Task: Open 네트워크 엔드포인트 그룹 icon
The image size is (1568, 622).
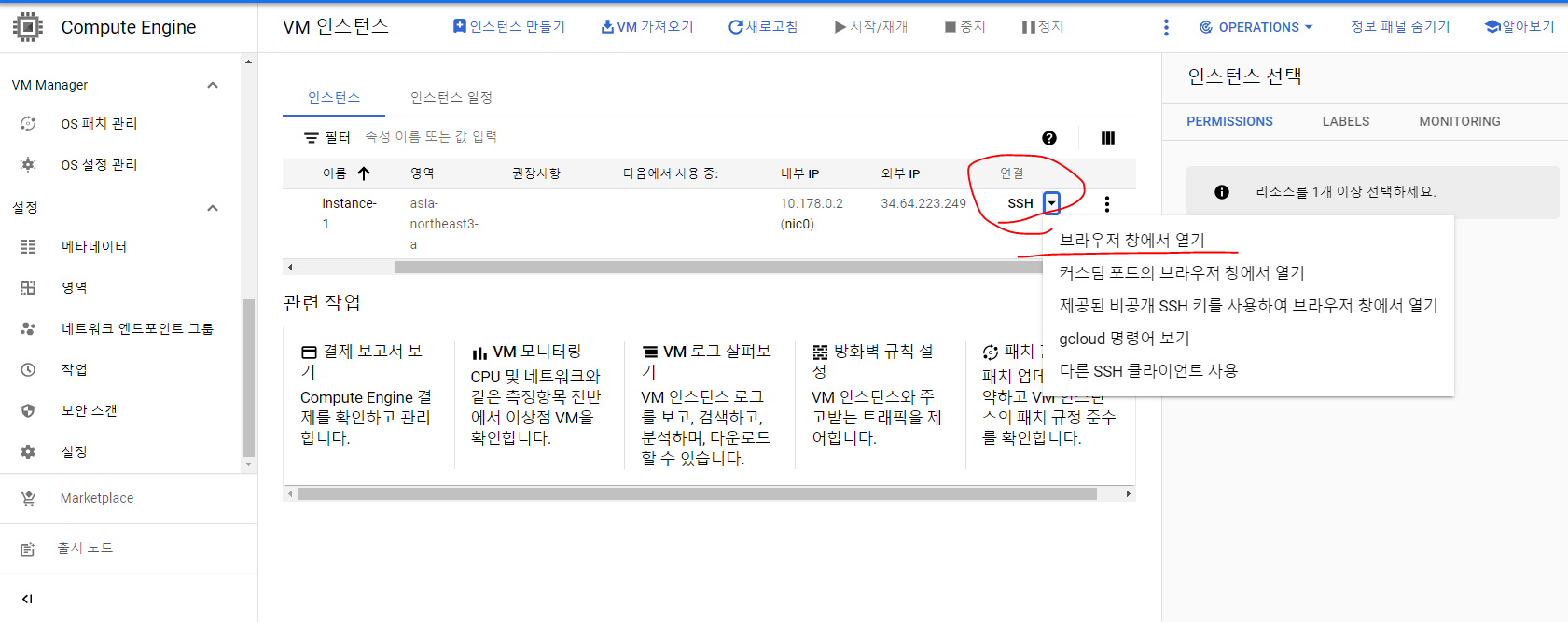Action: pos(28,328)
